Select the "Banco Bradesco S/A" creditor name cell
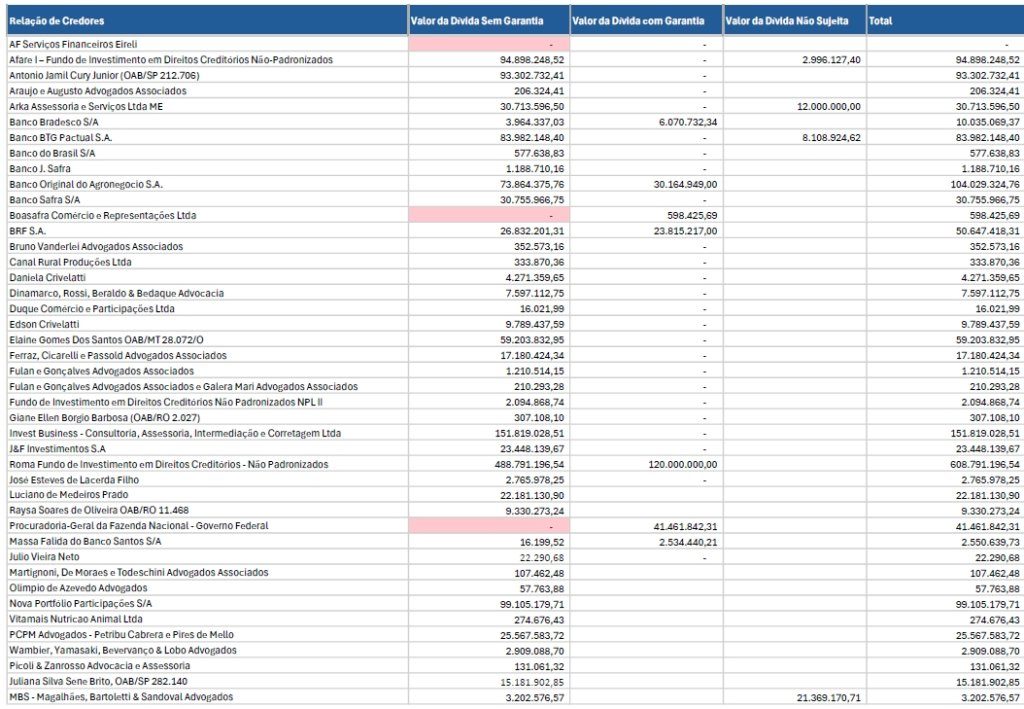This screenshot has width=1024, height=709. click(x=54, y=122)
